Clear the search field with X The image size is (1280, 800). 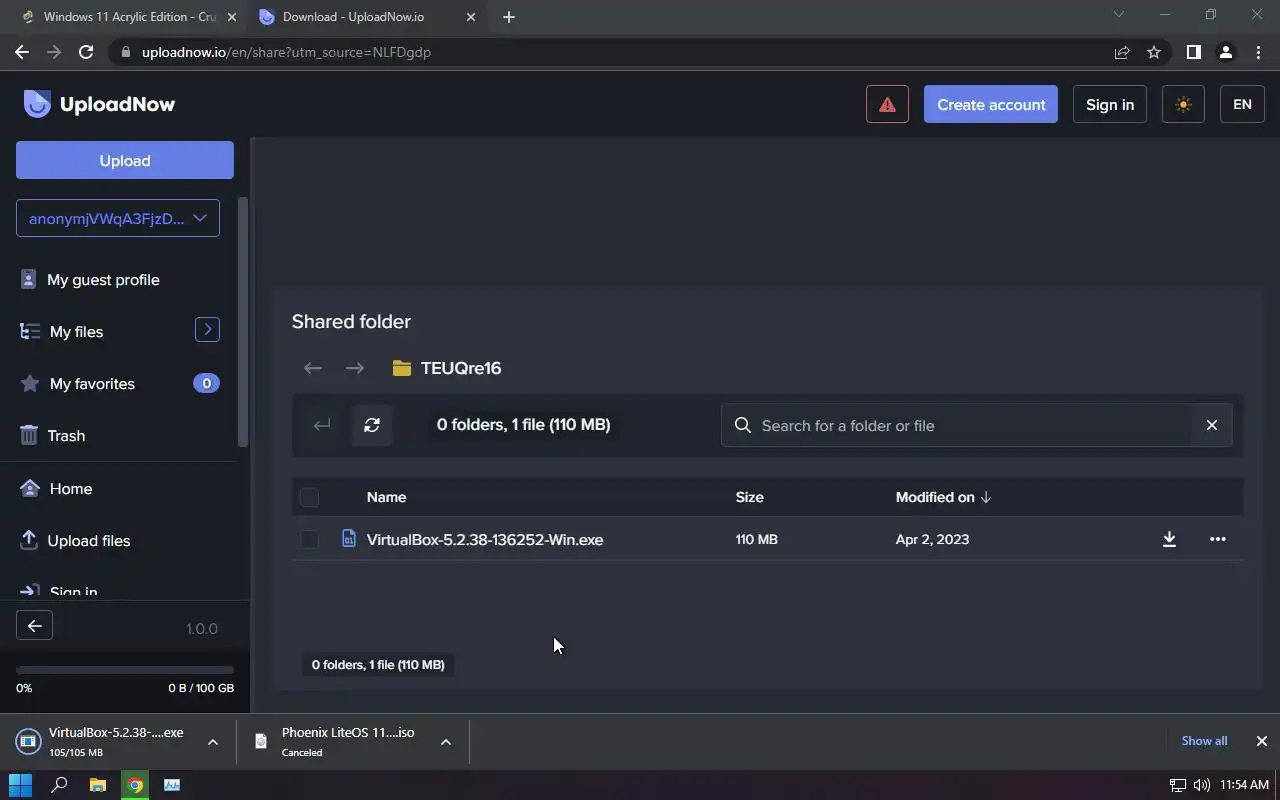pyautogui.click(x=1212, y=425)
